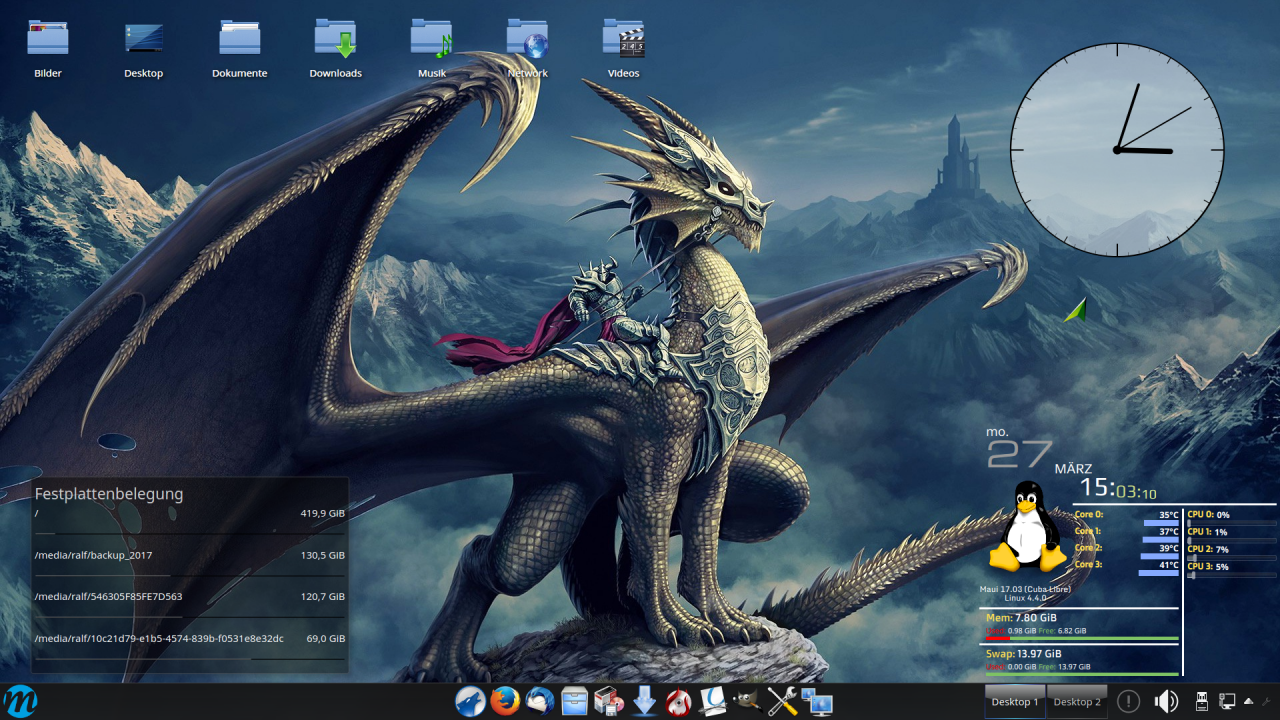Open Thunderbird mail client
This screenshot has width=1280, height=720.
[x=540, y=702]
